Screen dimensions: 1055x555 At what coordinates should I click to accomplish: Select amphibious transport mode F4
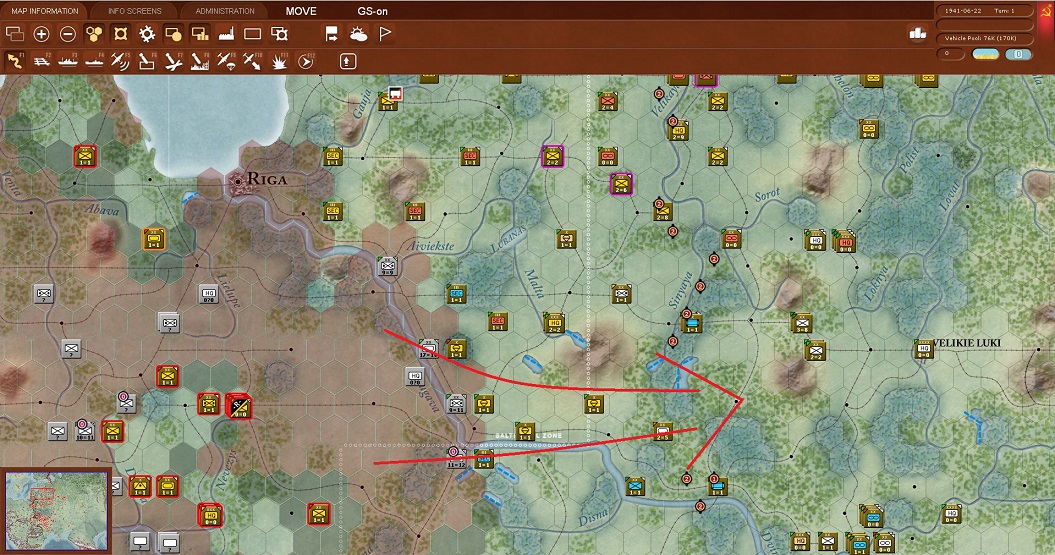coord(94,61)
